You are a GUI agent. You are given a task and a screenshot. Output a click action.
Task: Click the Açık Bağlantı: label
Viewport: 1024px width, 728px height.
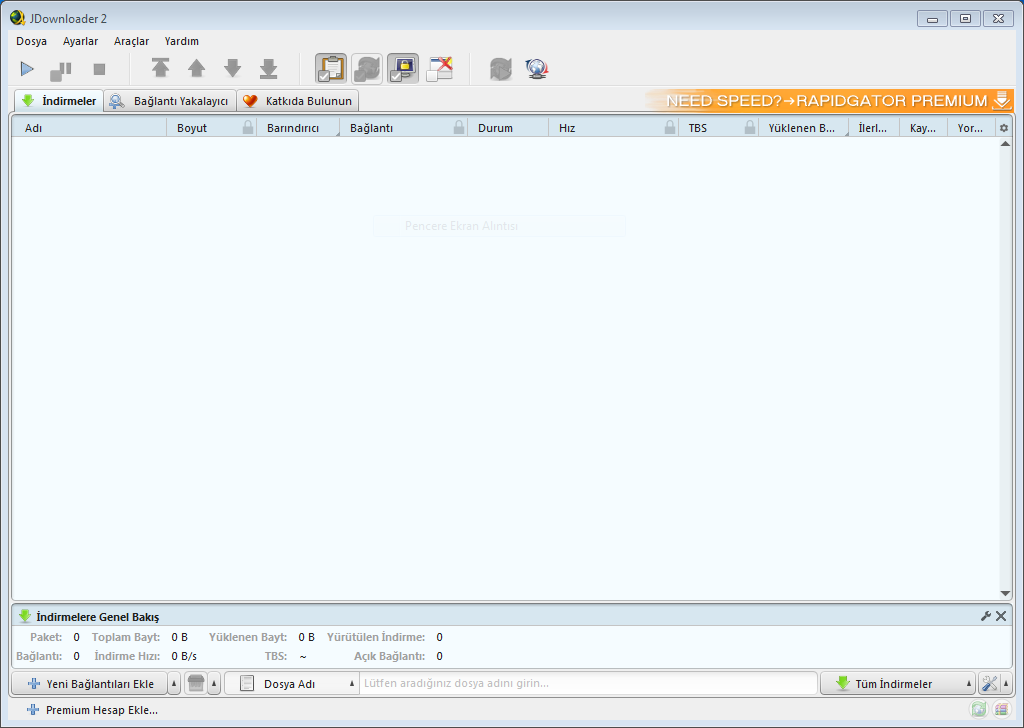390,656
